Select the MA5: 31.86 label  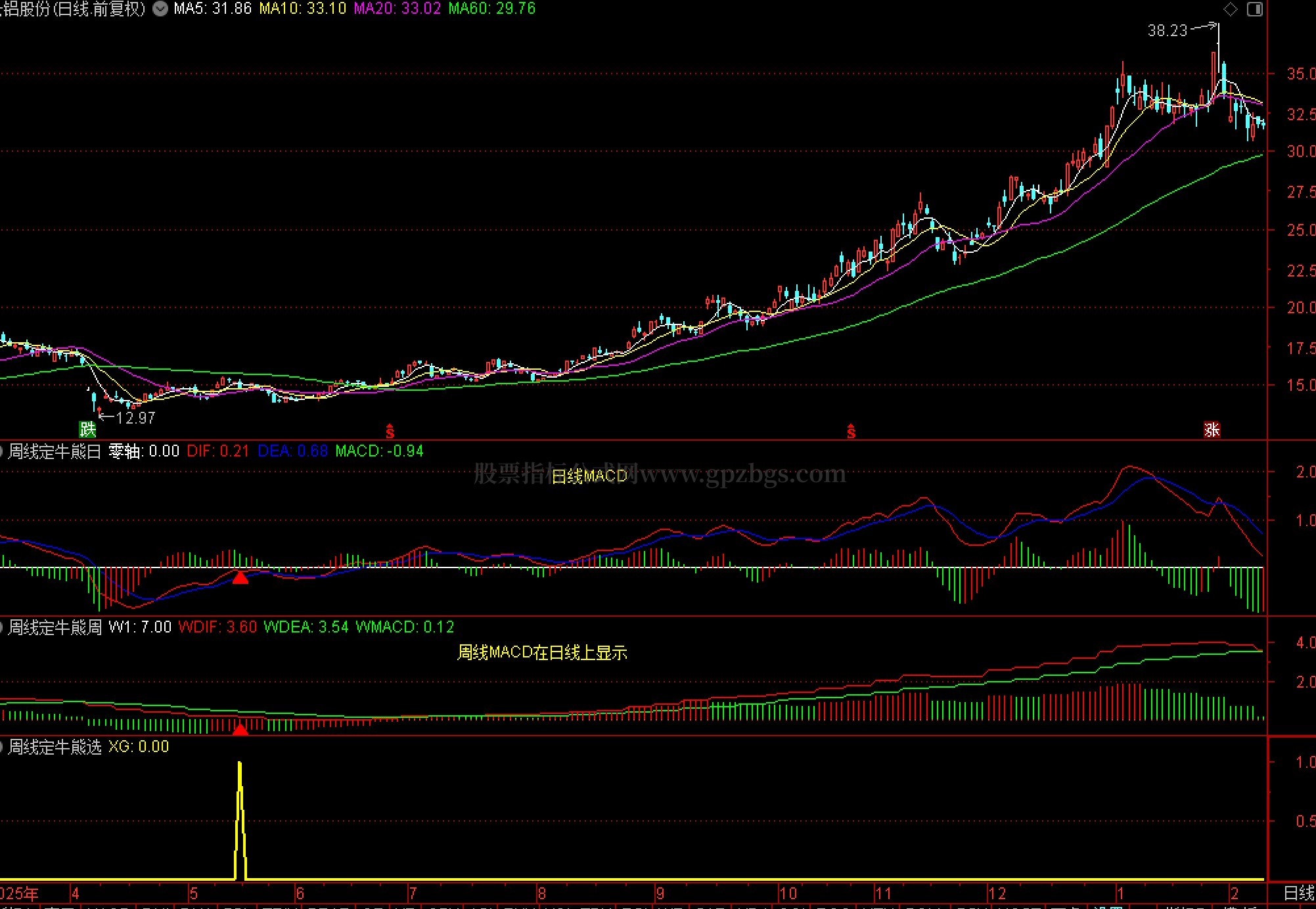pos(213,9)
